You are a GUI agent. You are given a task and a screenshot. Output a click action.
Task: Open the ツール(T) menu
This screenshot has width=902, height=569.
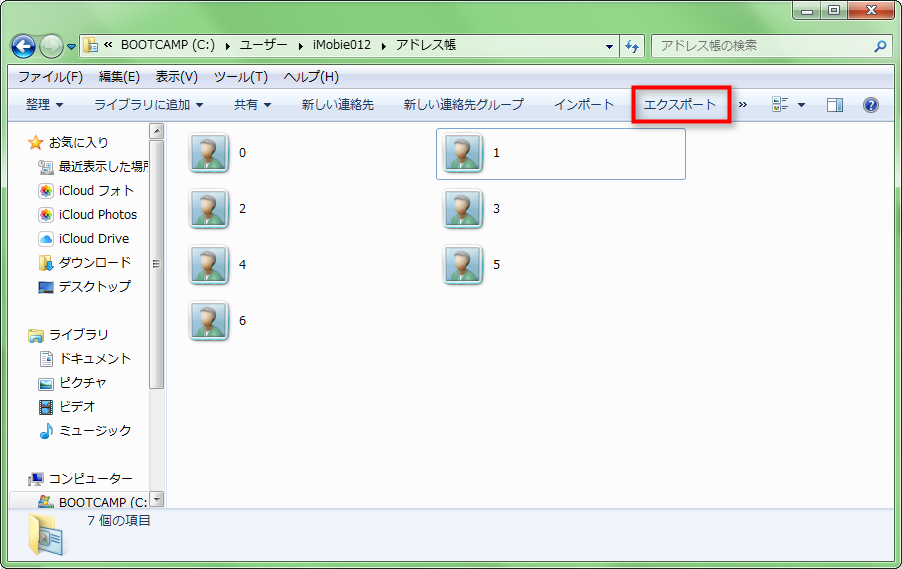pos(240,77)
